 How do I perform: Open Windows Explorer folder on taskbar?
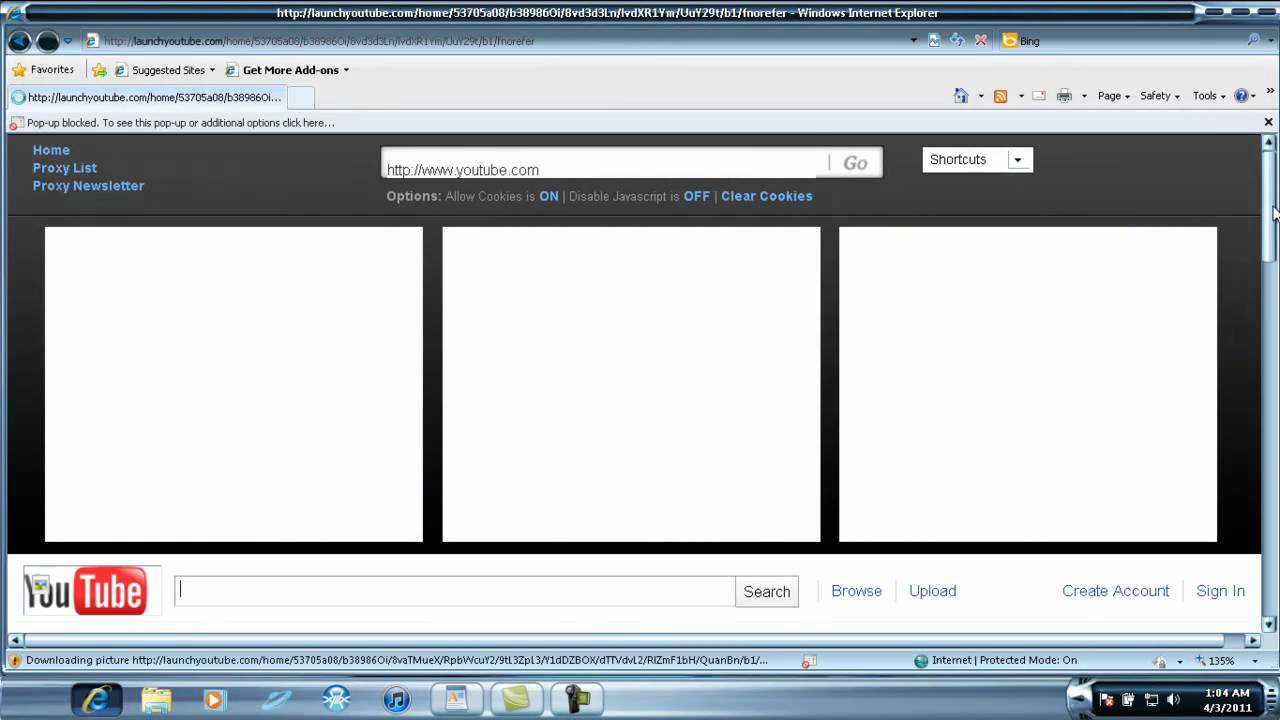click(x=156, y=699)
